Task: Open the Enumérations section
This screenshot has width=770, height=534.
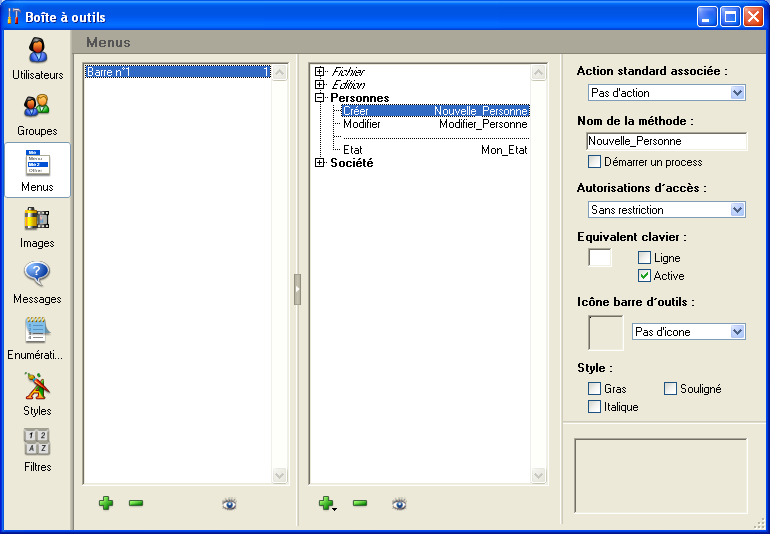Action: 37,338
